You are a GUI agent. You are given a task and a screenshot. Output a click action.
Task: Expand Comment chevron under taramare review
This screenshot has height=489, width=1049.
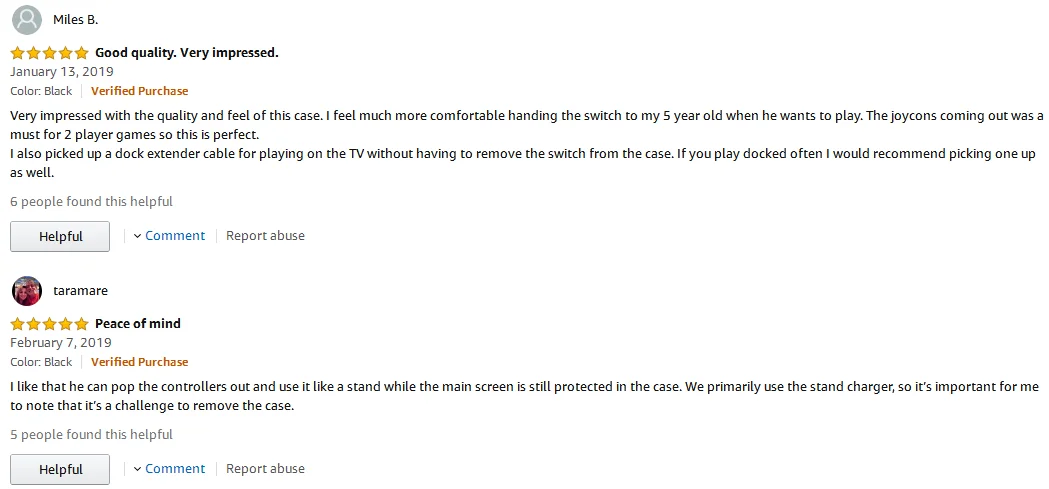138,469
